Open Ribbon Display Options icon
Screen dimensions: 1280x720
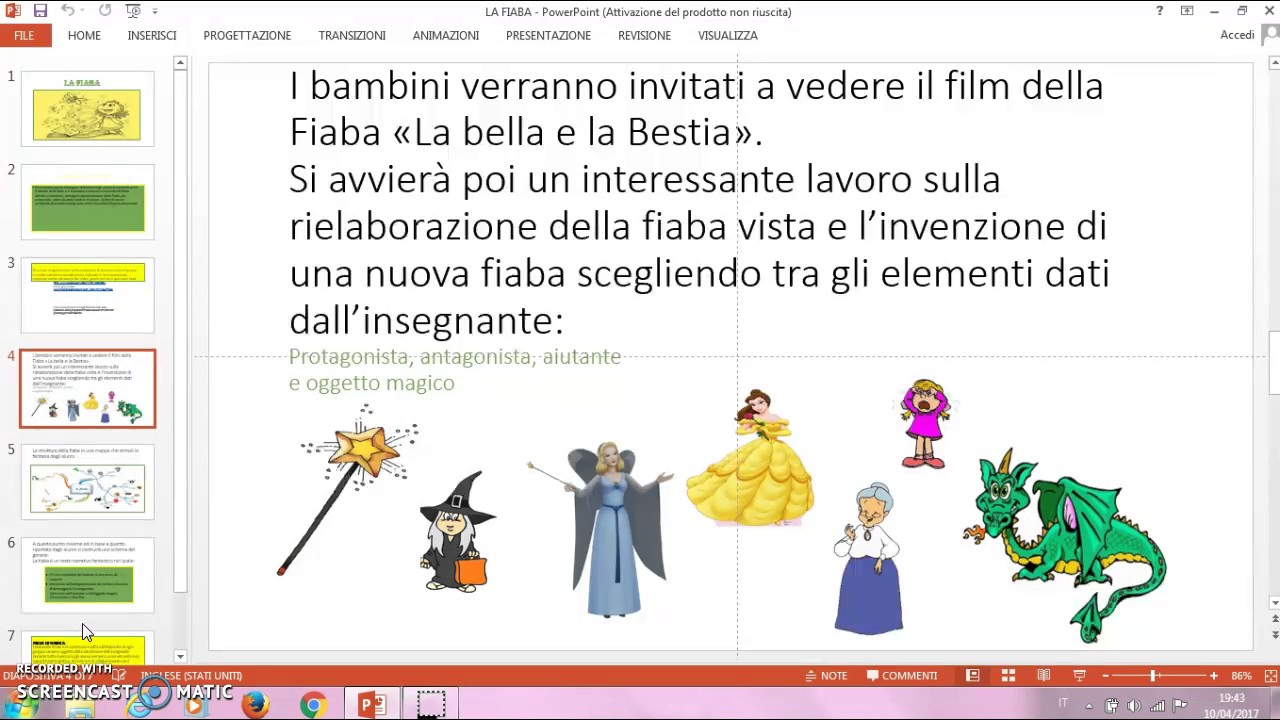pos(1187,11)
